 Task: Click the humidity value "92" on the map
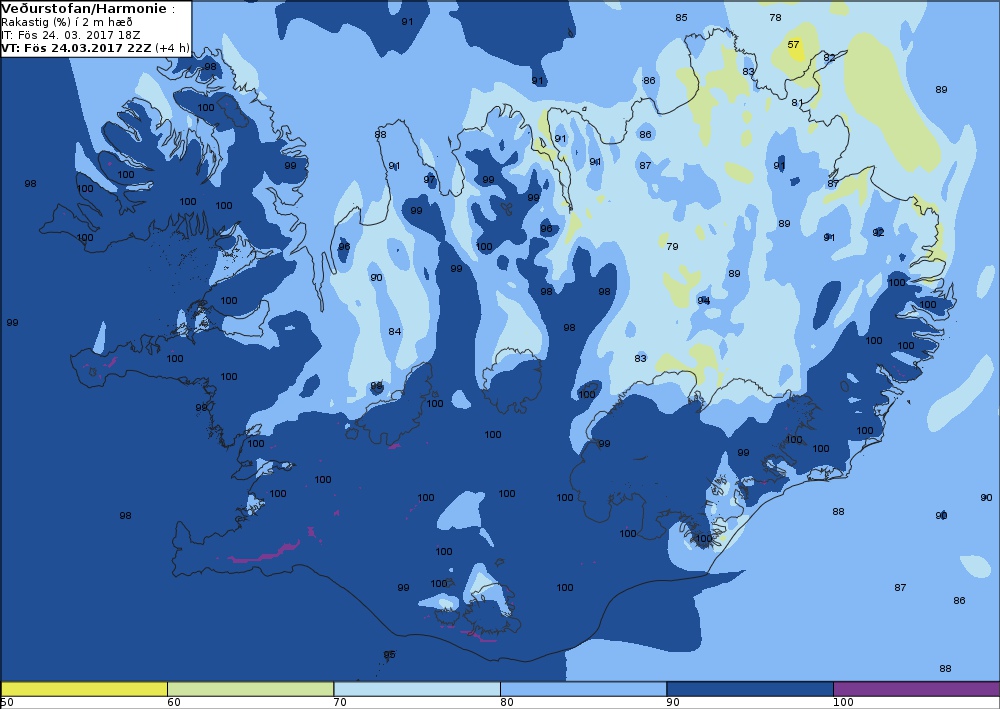(x=879, y=233)
